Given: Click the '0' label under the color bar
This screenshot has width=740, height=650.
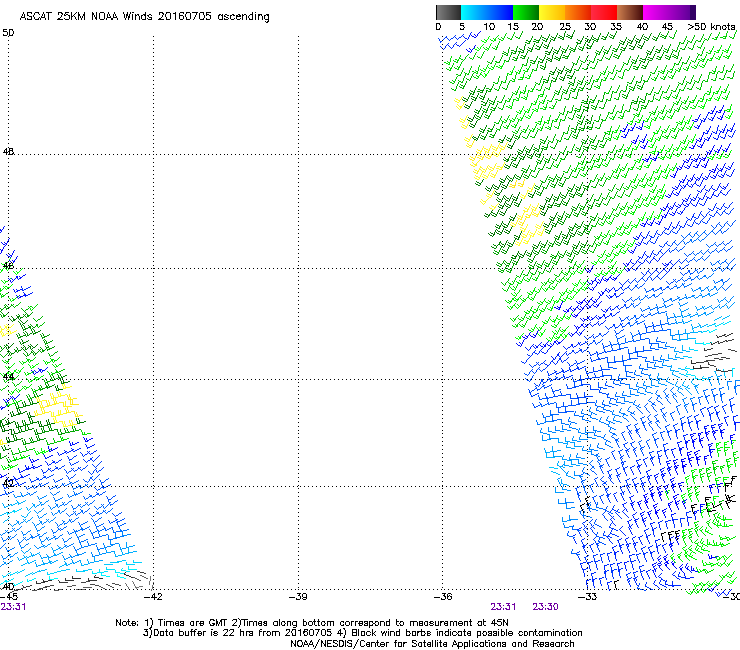Looking at the screenshot, I should 438,27.
